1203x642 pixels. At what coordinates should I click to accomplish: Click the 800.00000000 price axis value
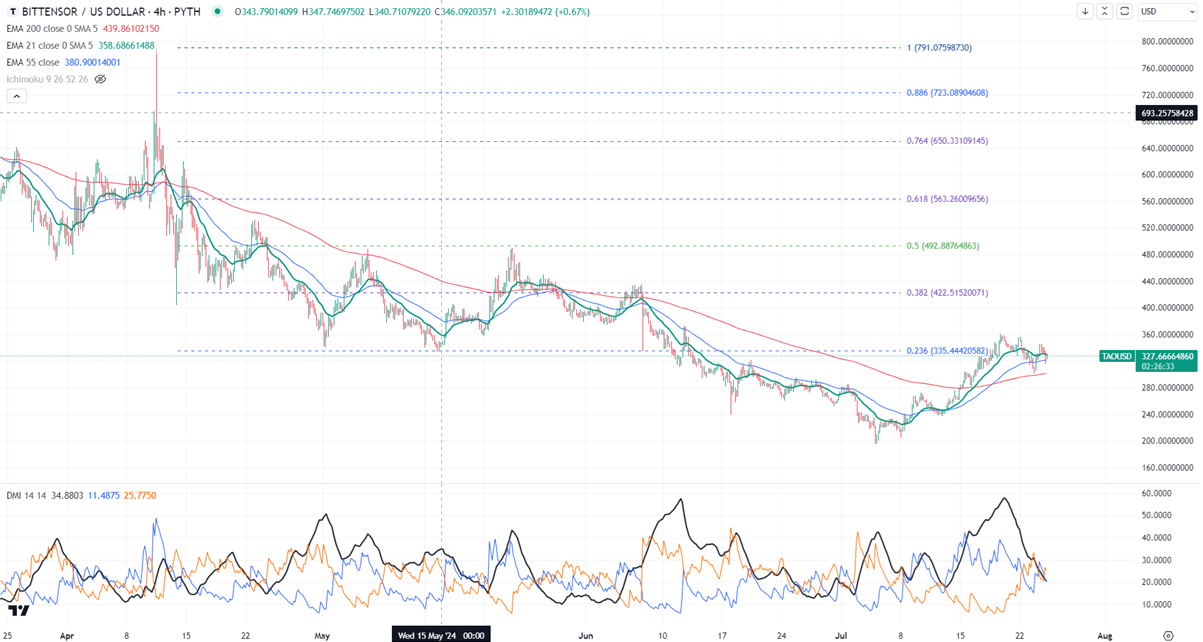click(x=1167, y=41)
